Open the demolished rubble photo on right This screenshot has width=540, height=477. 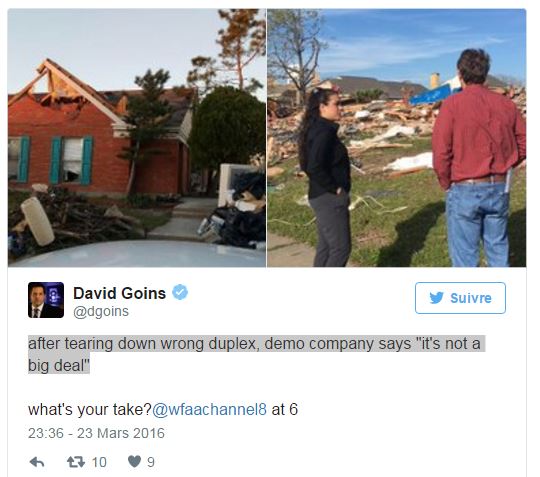pyautogui.click(x=397, y=138)
